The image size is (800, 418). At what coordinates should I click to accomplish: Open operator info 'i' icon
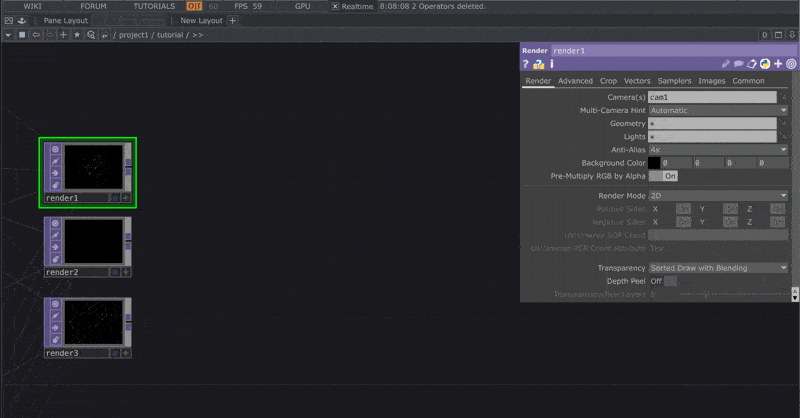tap(552, 64)
